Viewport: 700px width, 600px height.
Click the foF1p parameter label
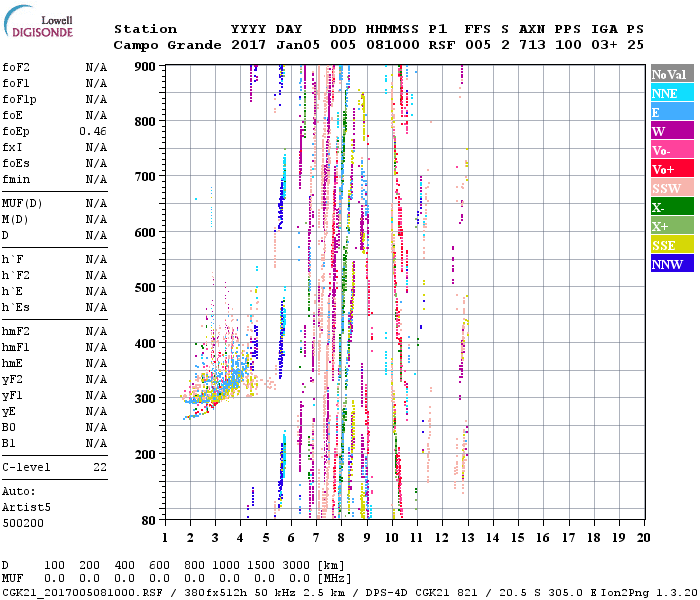[x=19, y=100]
